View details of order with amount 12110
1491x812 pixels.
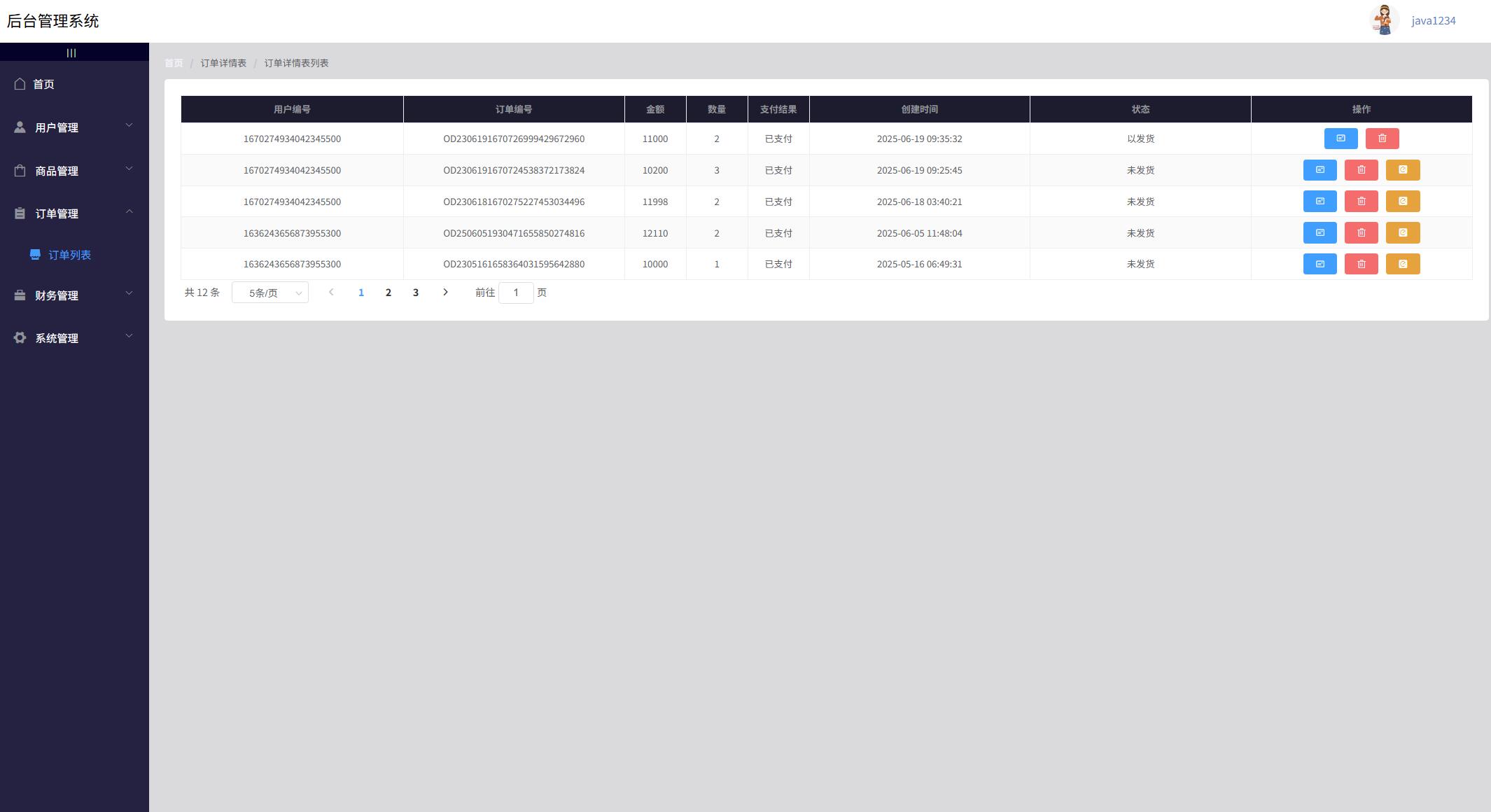tap(1319, 233)
